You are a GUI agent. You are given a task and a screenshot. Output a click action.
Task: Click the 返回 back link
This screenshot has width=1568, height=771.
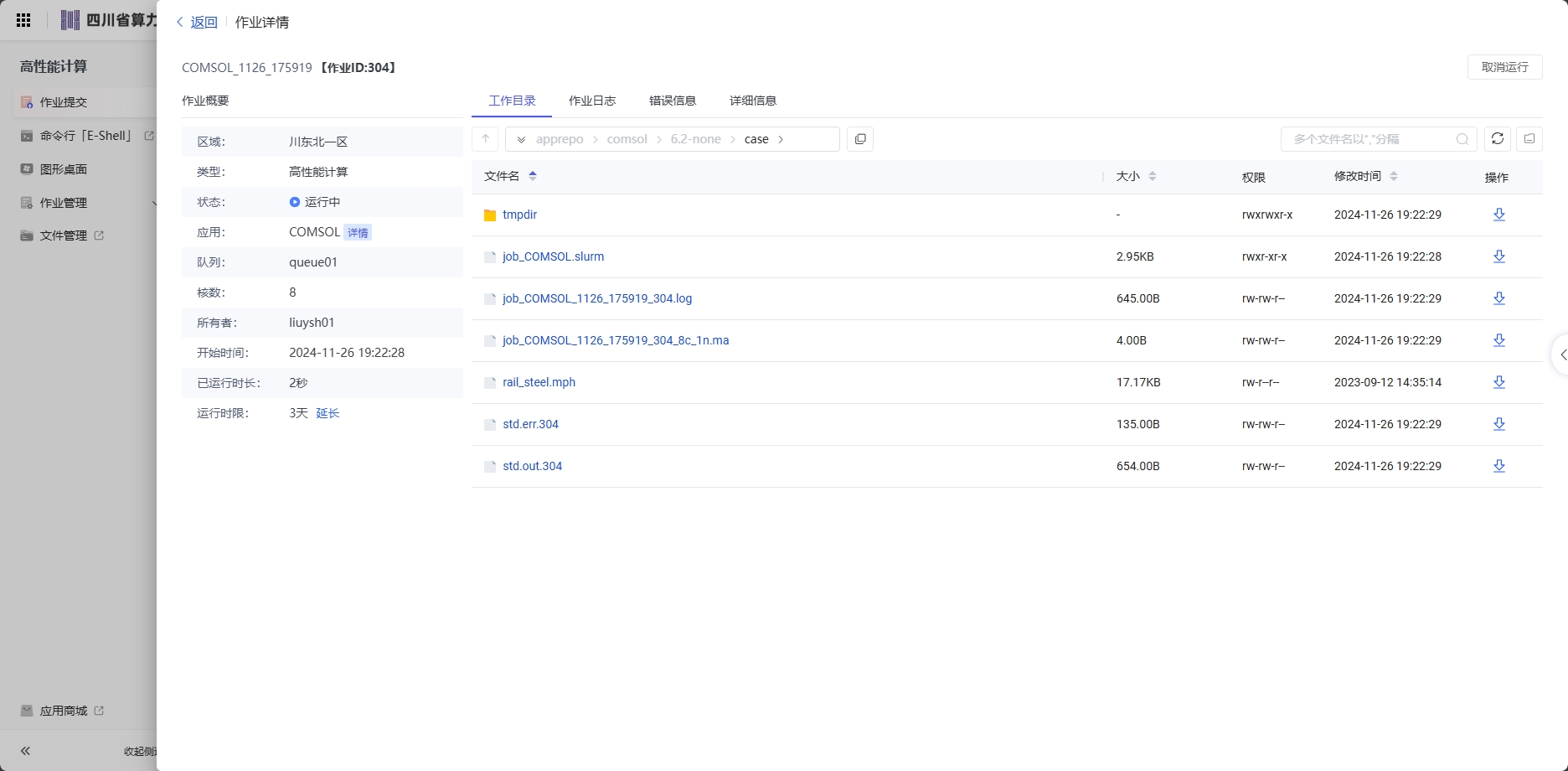click(x=198, y=23)
